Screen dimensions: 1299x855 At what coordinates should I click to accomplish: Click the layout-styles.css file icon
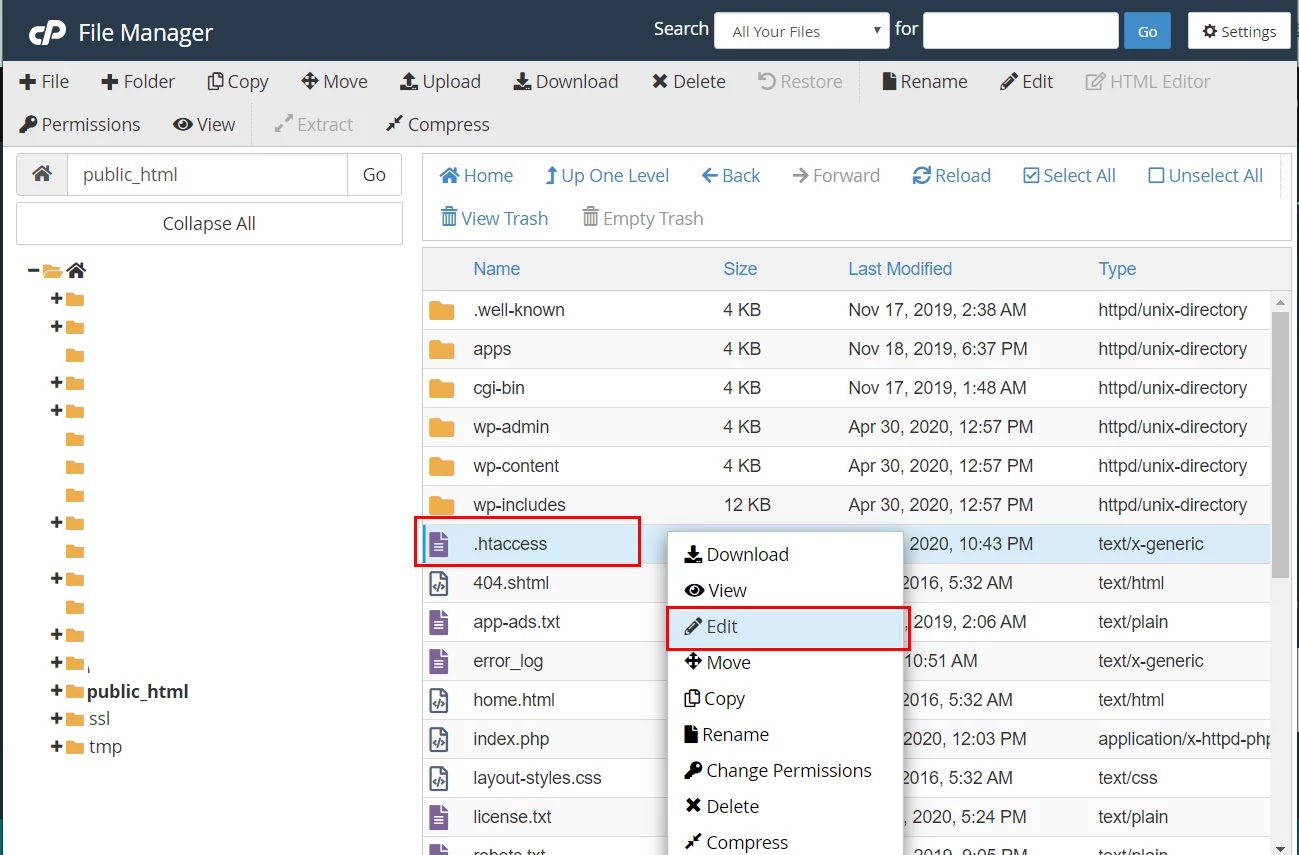click(x=438, y=778)
